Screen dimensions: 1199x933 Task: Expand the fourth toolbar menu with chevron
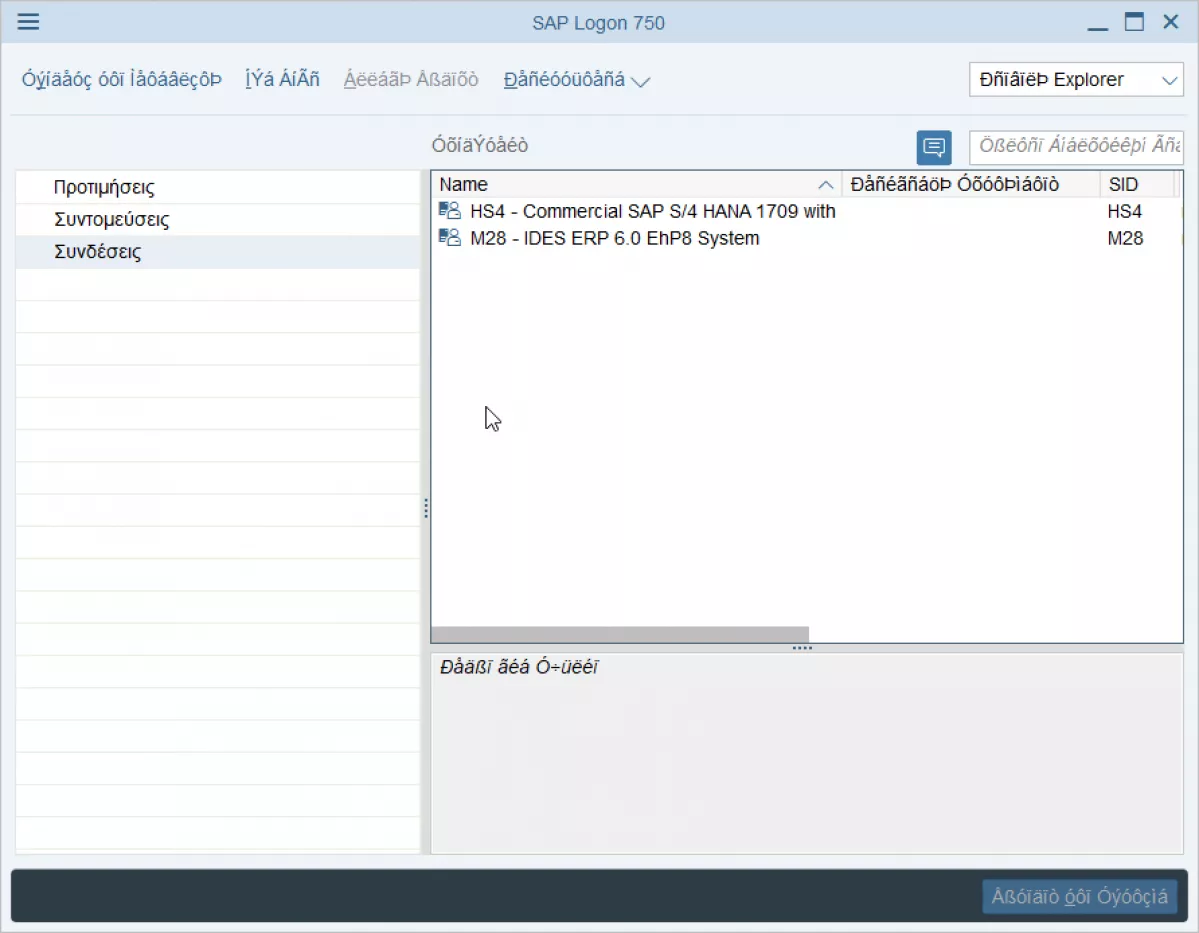tap(577, 80)
